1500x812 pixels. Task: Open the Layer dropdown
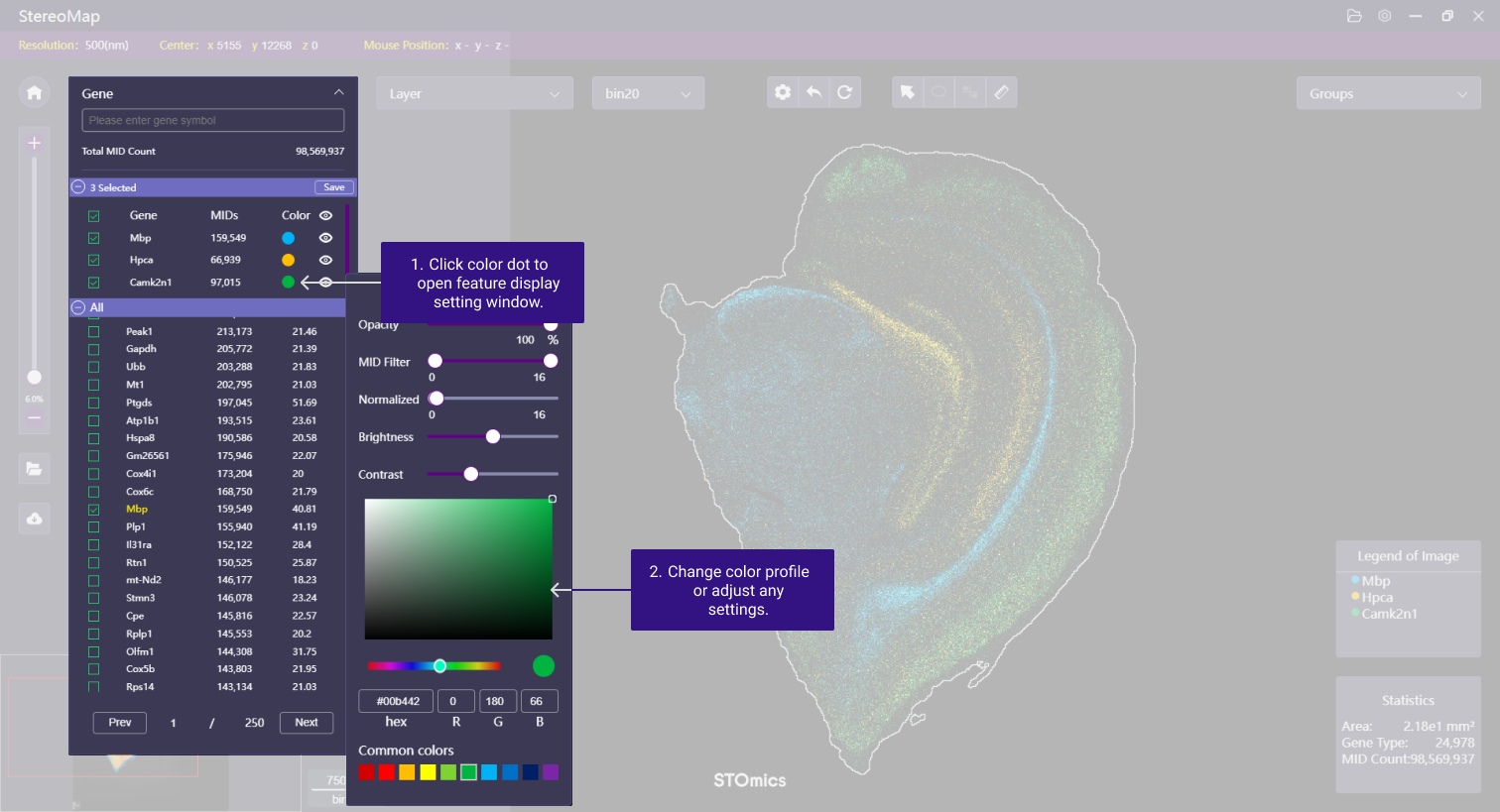pyautogui.click(x=474, y=93)
